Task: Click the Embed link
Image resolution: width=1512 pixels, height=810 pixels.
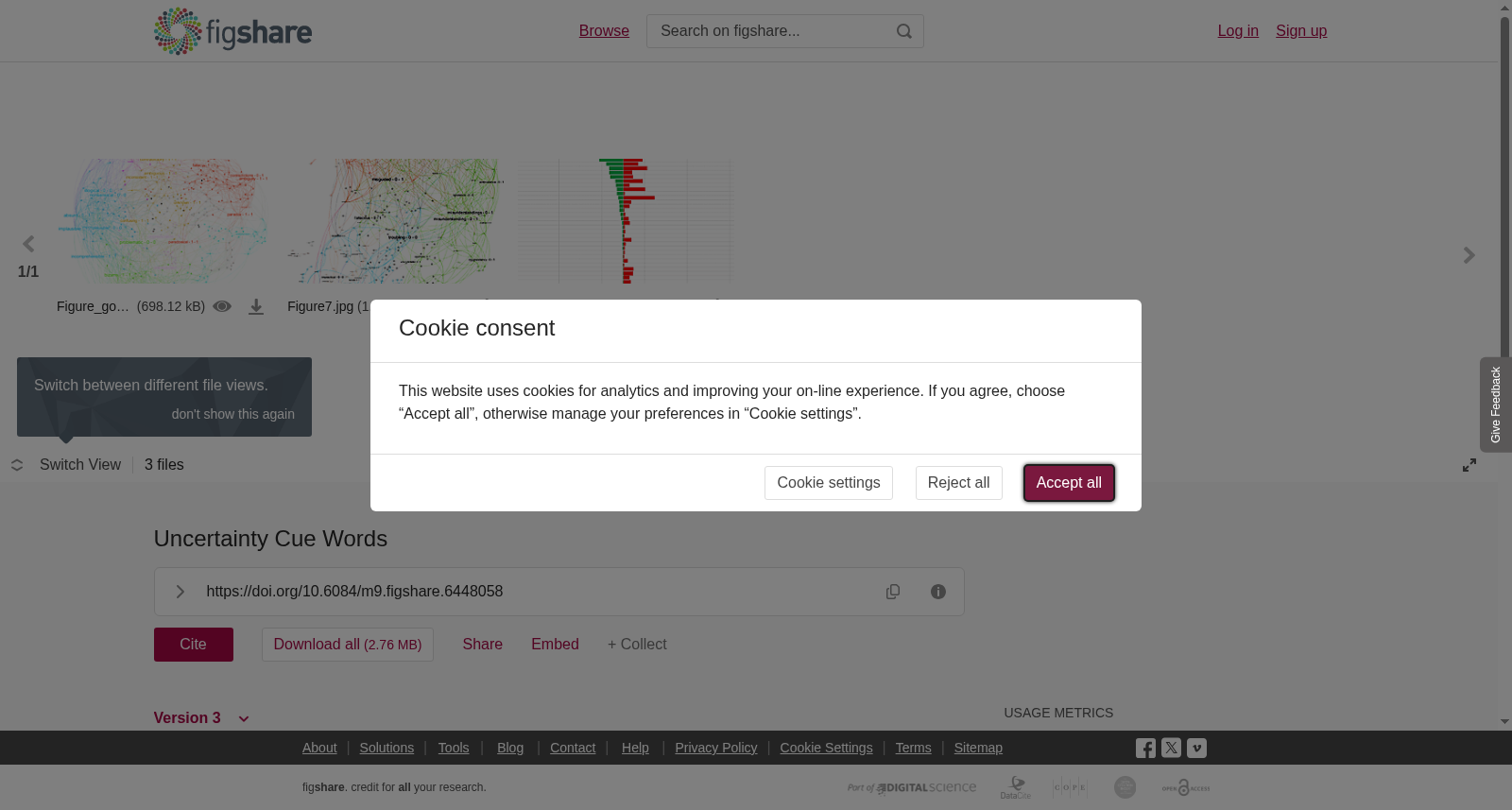Action: coord(555,645)
